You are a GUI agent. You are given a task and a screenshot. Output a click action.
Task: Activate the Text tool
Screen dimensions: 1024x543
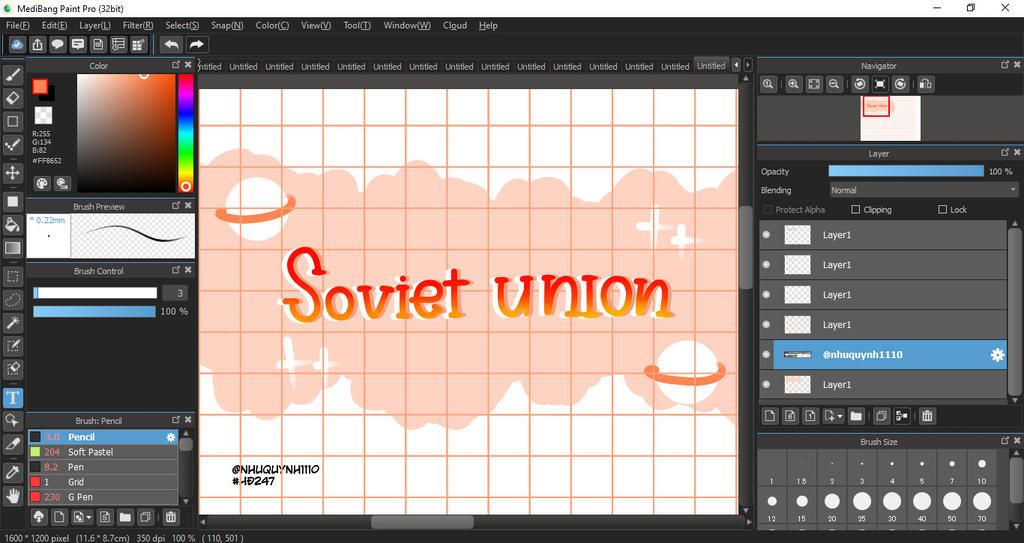click(x=12, y=397)
